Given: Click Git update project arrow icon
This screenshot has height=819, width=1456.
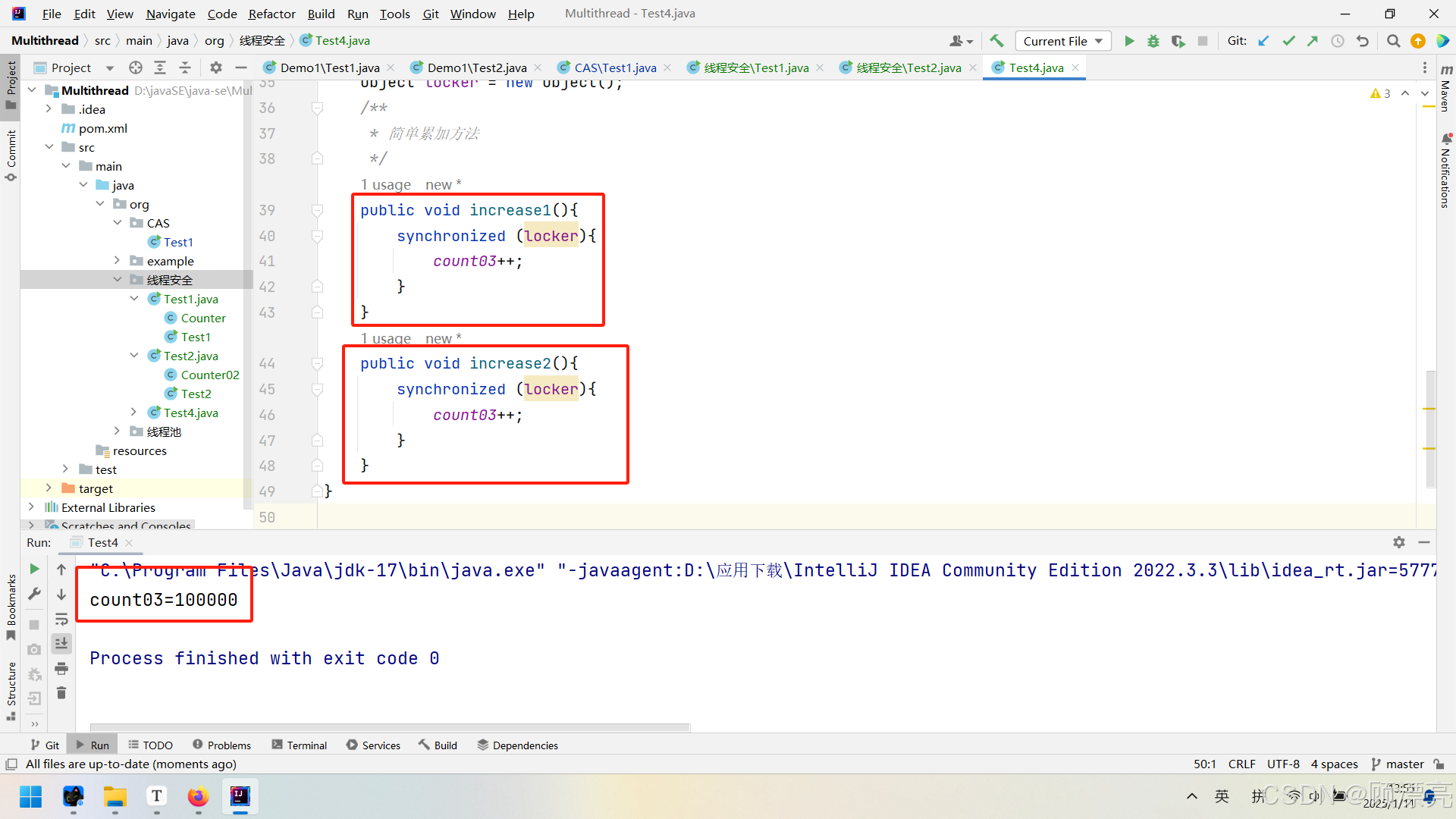Looking at the screenshot, I should point(1263,41).
